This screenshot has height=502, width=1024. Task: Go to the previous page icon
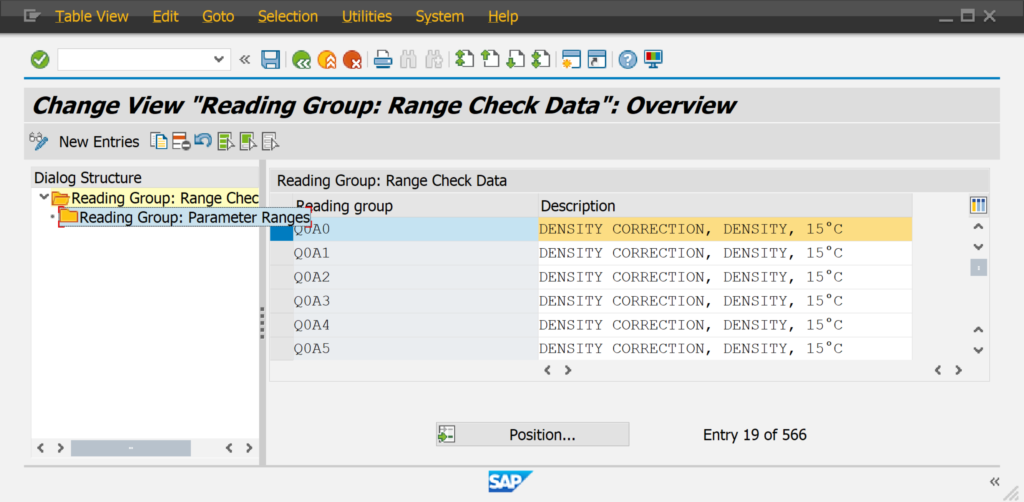pos(490,60)
